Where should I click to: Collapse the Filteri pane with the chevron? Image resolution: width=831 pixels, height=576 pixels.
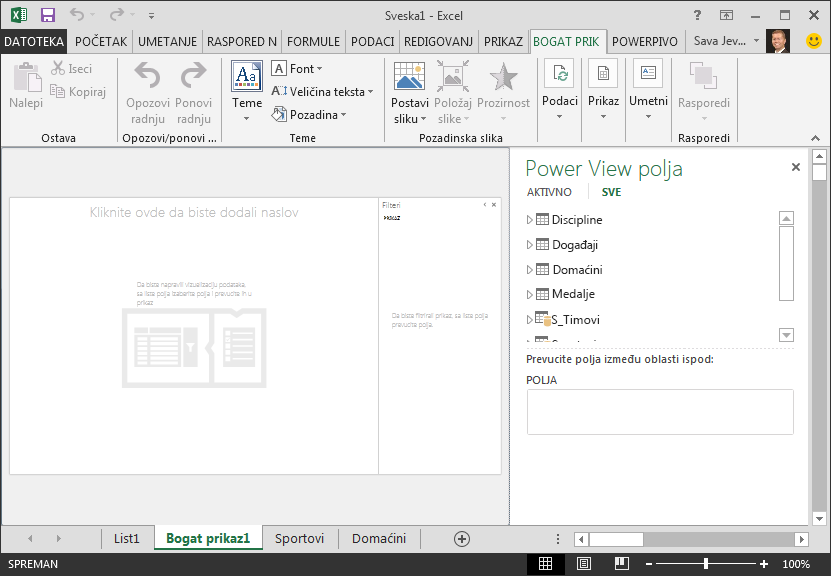[484, 205]
